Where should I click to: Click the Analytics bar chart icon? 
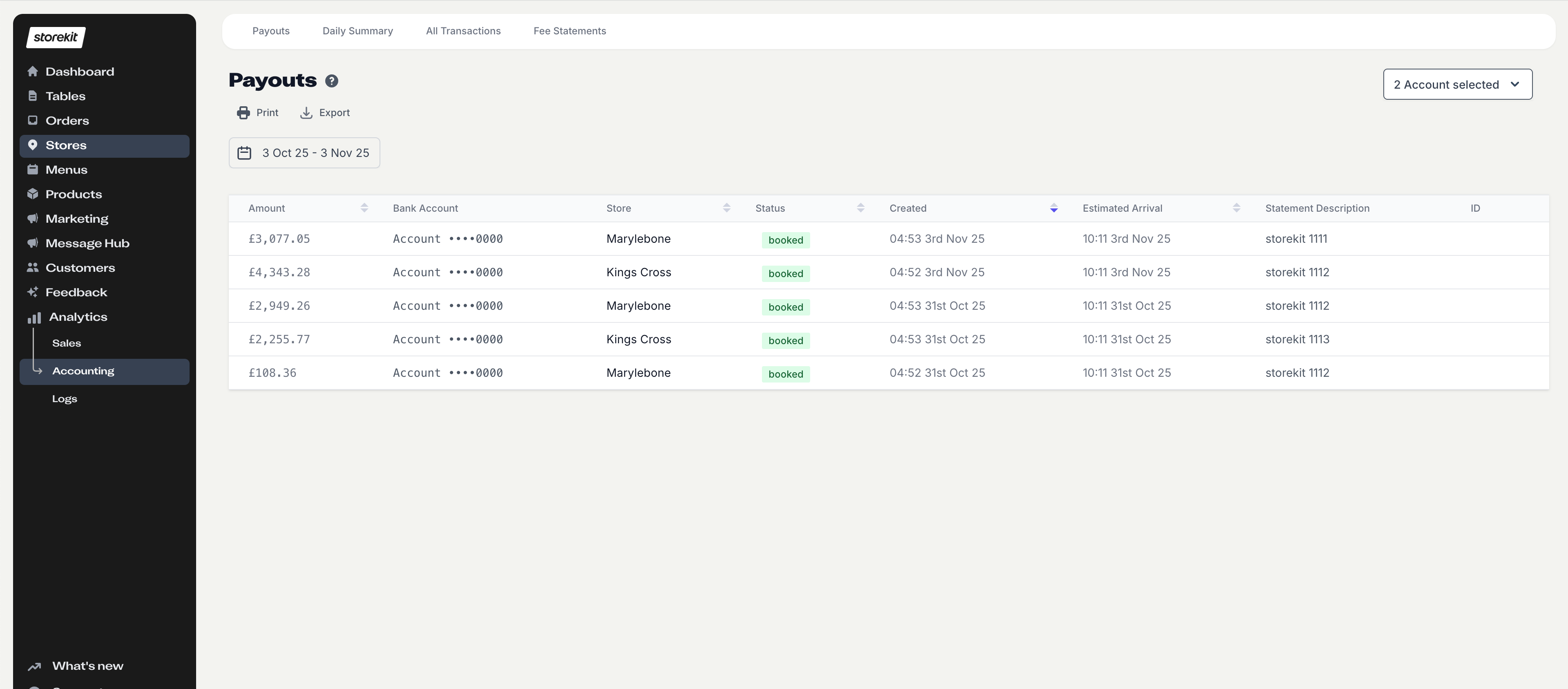(x=35, y=317)
